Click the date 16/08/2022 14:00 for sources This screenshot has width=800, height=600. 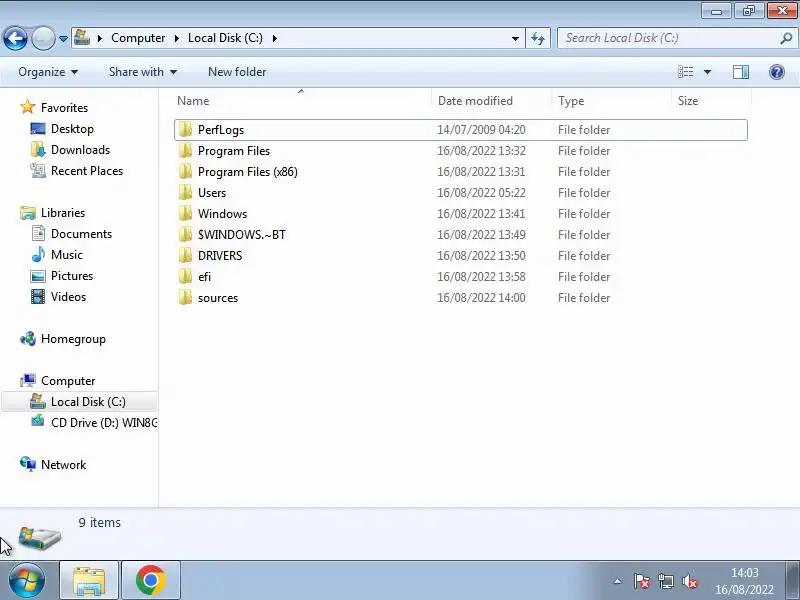click(481, 297)
